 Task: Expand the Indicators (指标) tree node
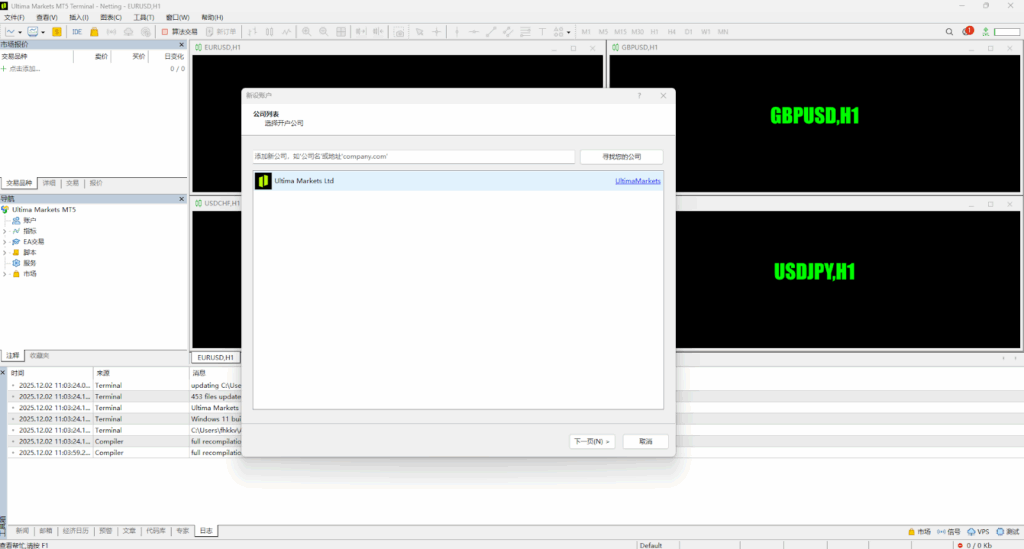point(5,231)
